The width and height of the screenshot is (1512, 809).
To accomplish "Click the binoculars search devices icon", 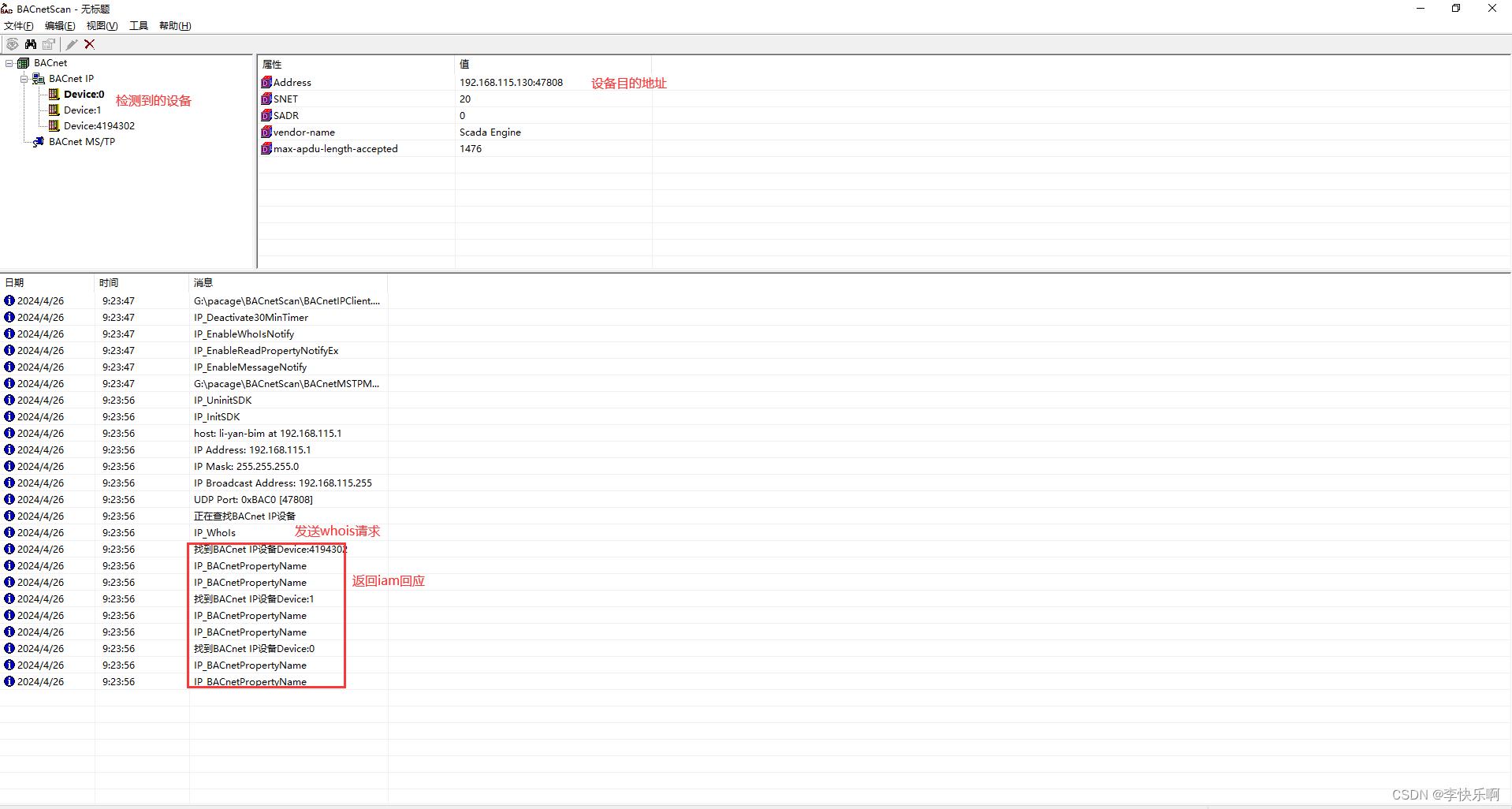I will pyautogui.click(x=31, y=44).
